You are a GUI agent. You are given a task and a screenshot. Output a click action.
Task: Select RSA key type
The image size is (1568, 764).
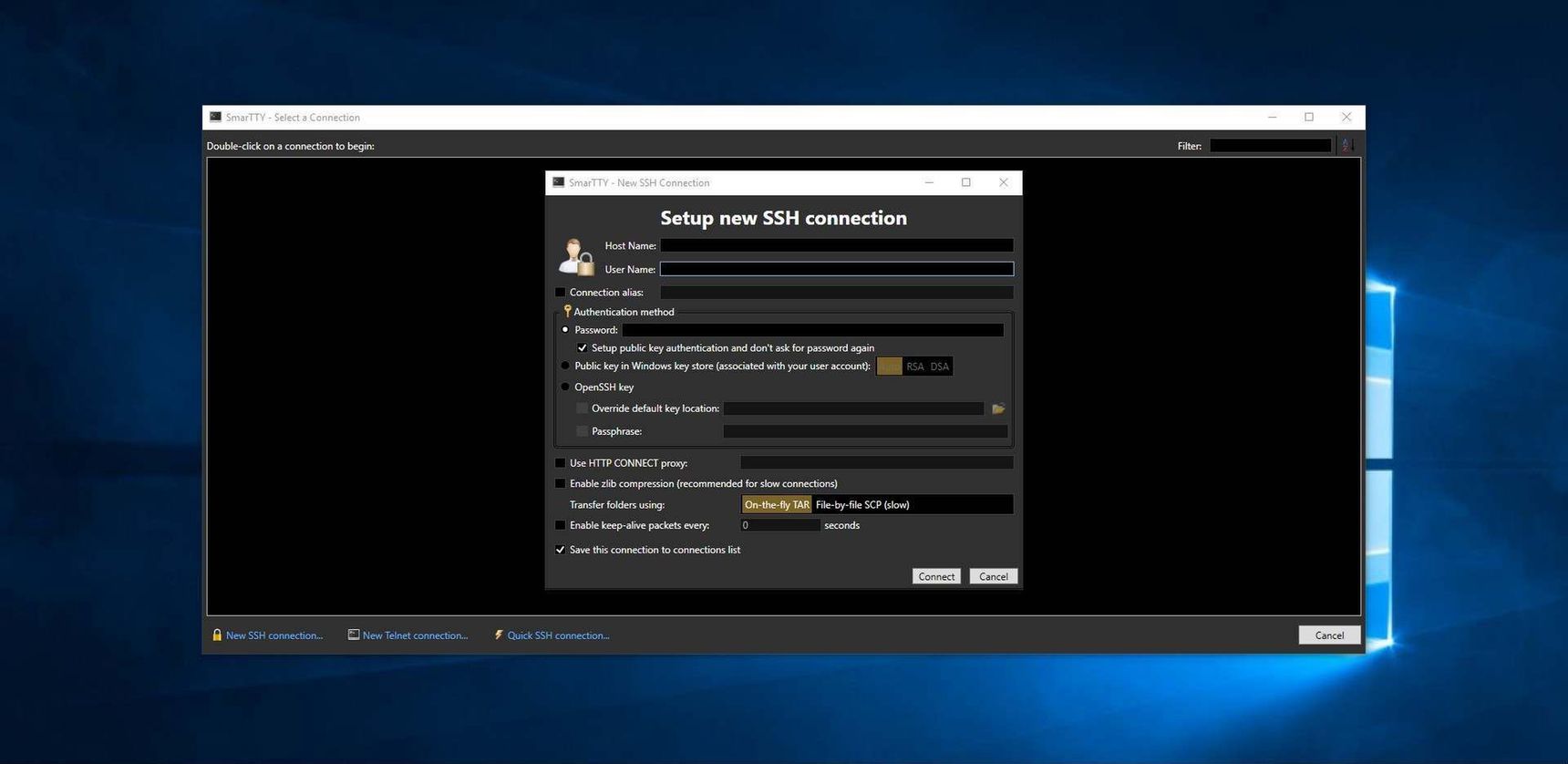(915, 367)
